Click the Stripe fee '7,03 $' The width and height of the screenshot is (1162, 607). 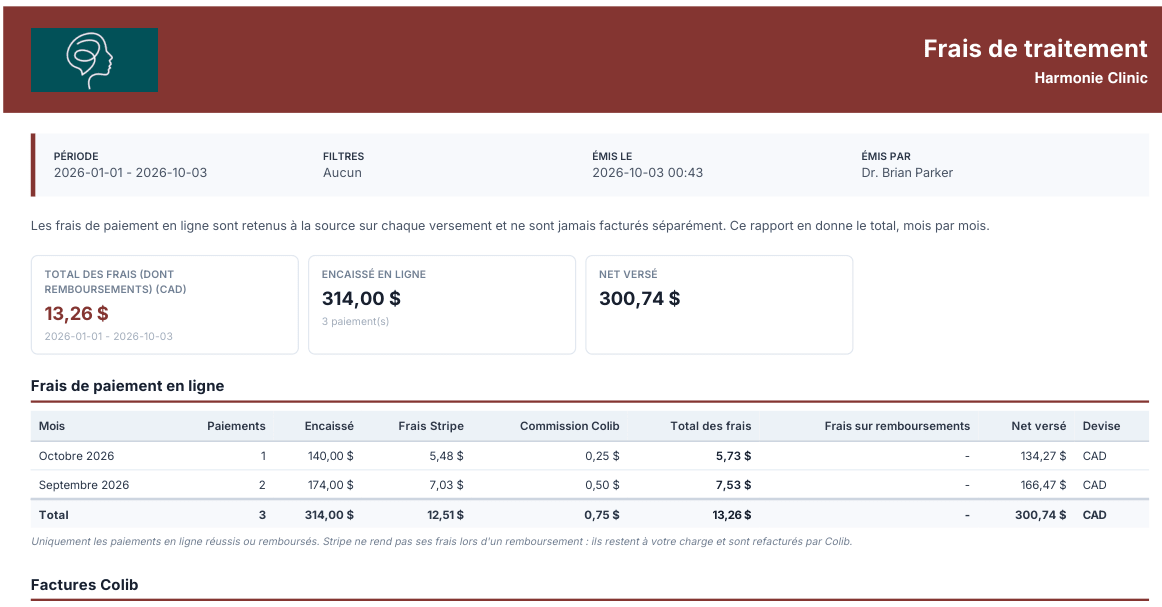446,485
